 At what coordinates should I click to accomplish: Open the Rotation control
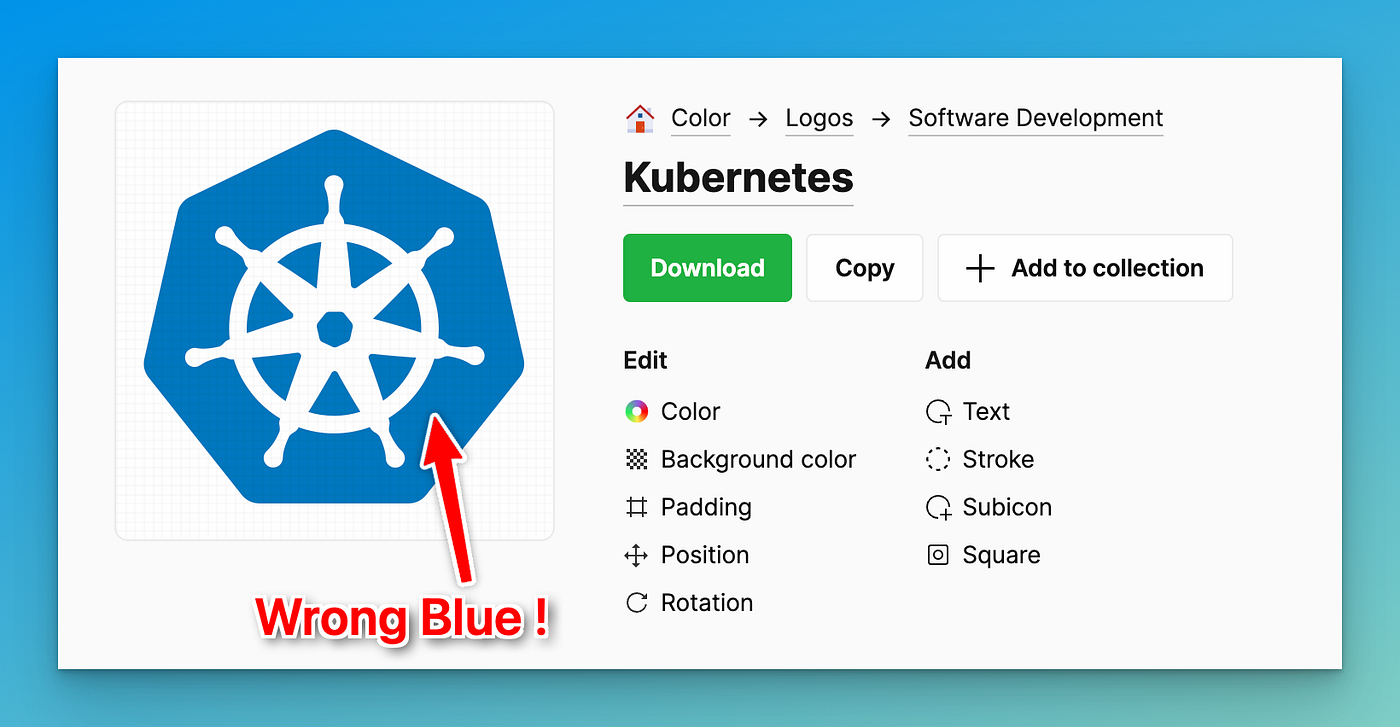click(706, 602)
